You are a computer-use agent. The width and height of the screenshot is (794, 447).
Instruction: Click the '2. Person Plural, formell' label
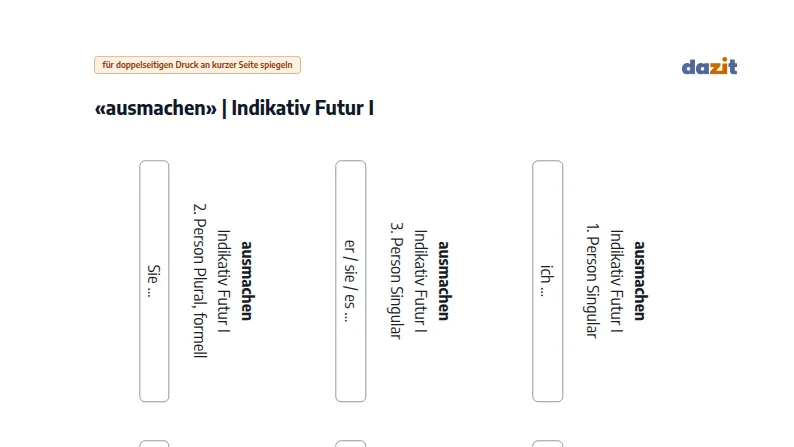[x=201, y=280]
